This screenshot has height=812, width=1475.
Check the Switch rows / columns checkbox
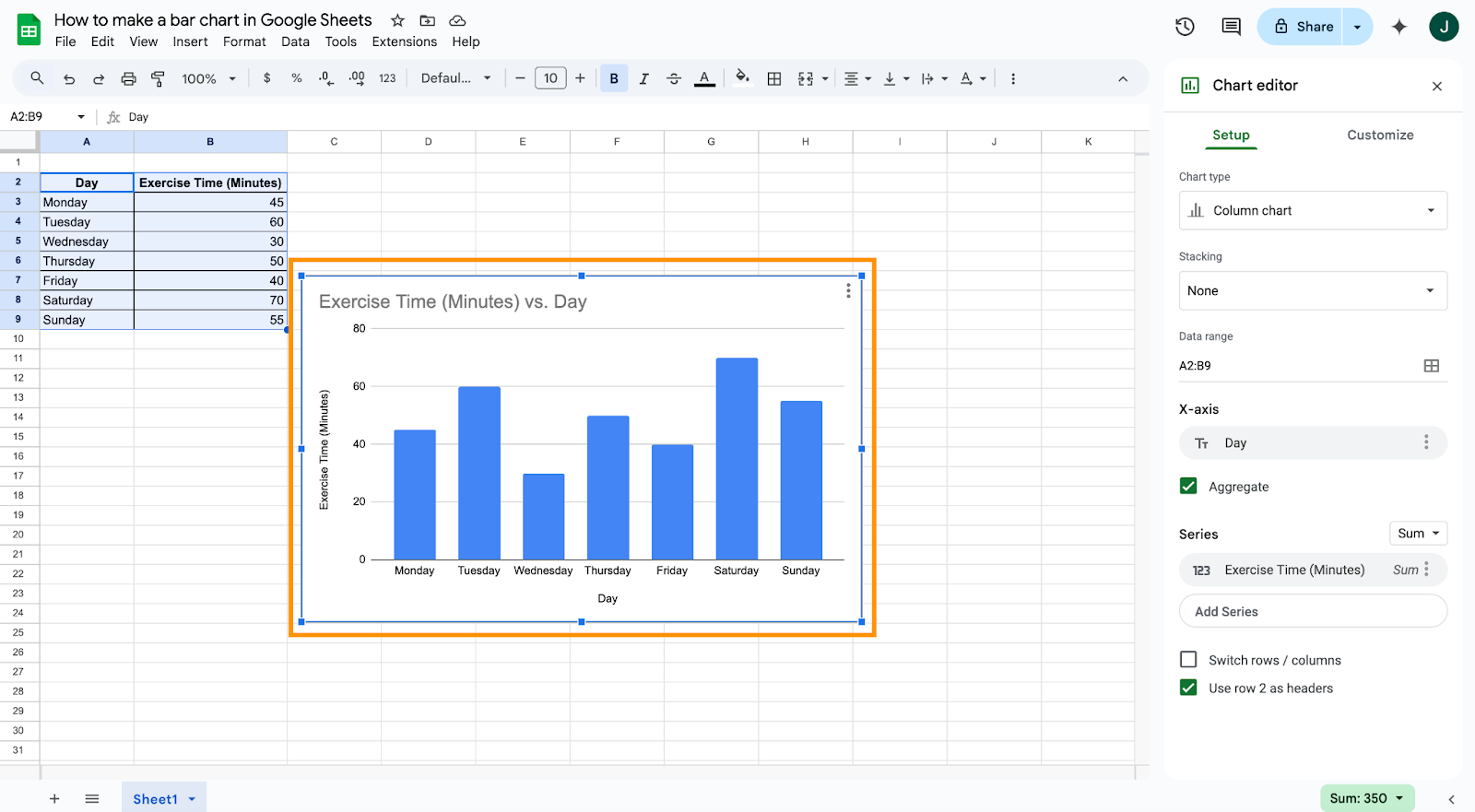(1188, 659)
